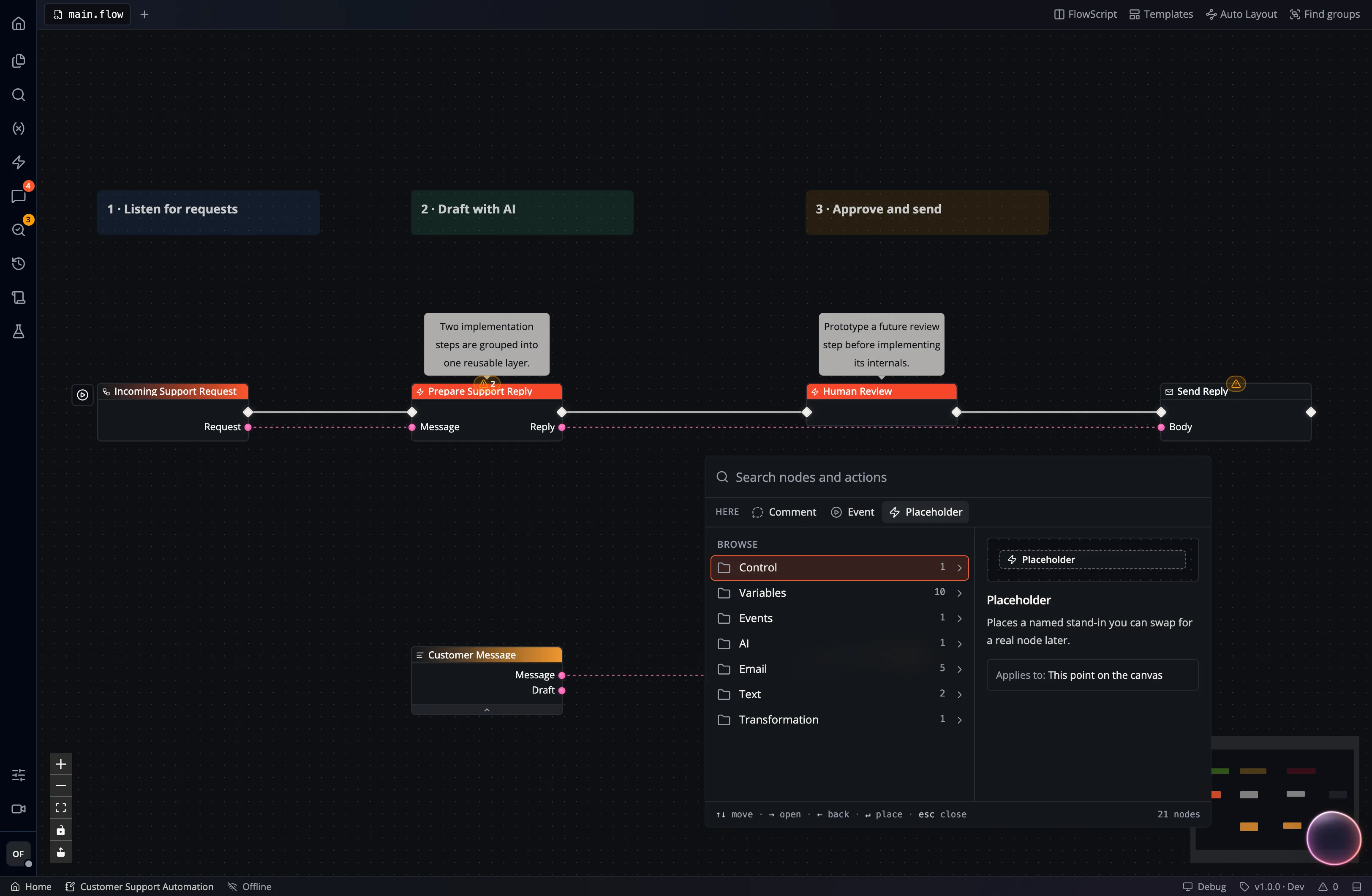Expand the Control folder
Viewport: 1372px width, 896px height.
(839, 568)
